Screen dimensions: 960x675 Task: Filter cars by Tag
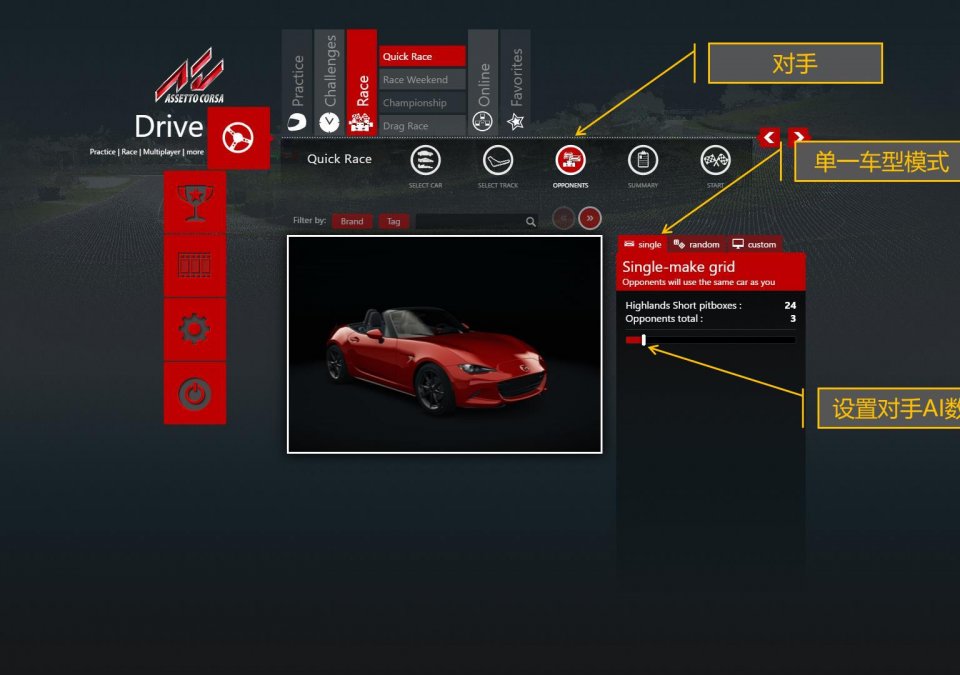(x=394, y=221)
